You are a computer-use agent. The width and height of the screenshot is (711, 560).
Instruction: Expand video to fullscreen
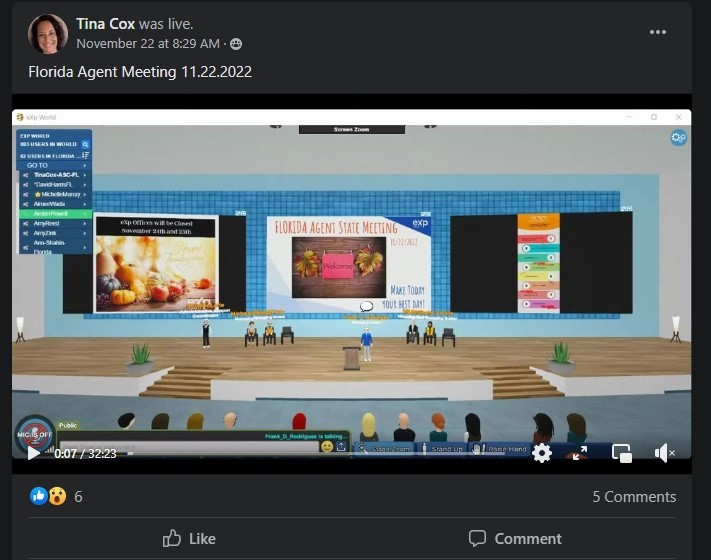[x=580, y=453]
